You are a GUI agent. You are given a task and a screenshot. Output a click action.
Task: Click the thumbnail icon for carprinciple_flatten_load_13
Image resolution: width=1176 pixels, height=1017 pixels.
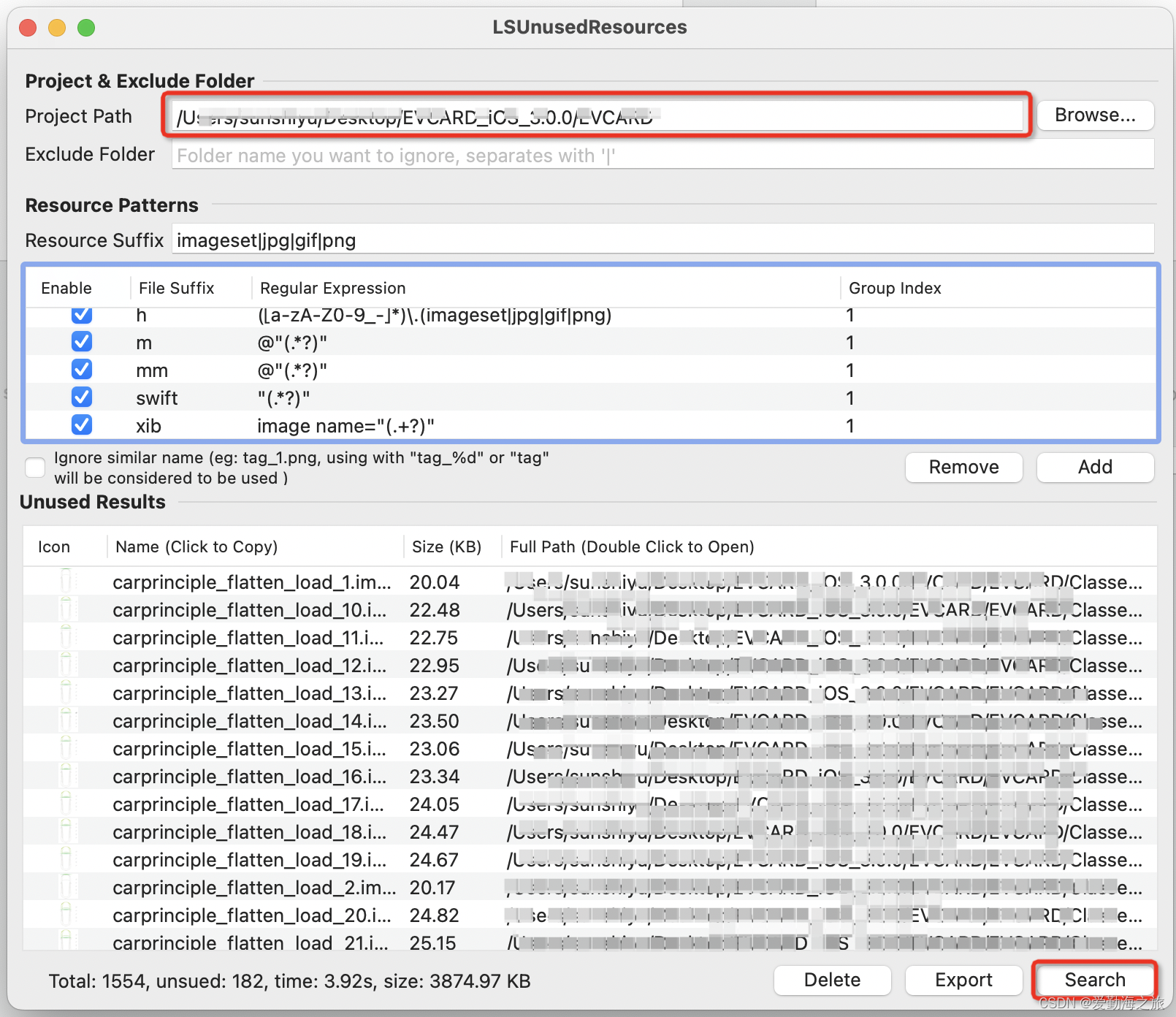66,692
